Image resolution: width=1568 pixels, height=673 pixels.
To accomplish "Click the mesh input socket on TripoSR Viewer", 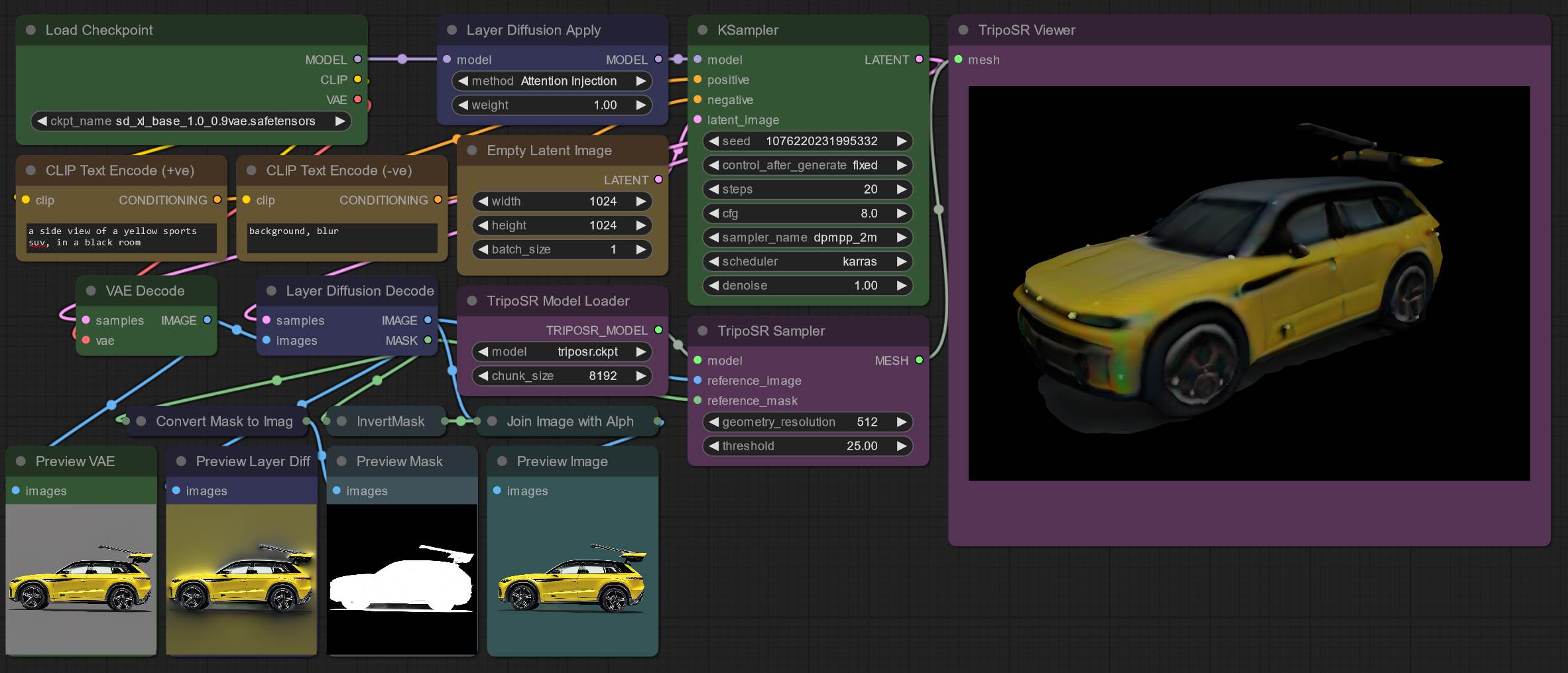I will 958,59.
